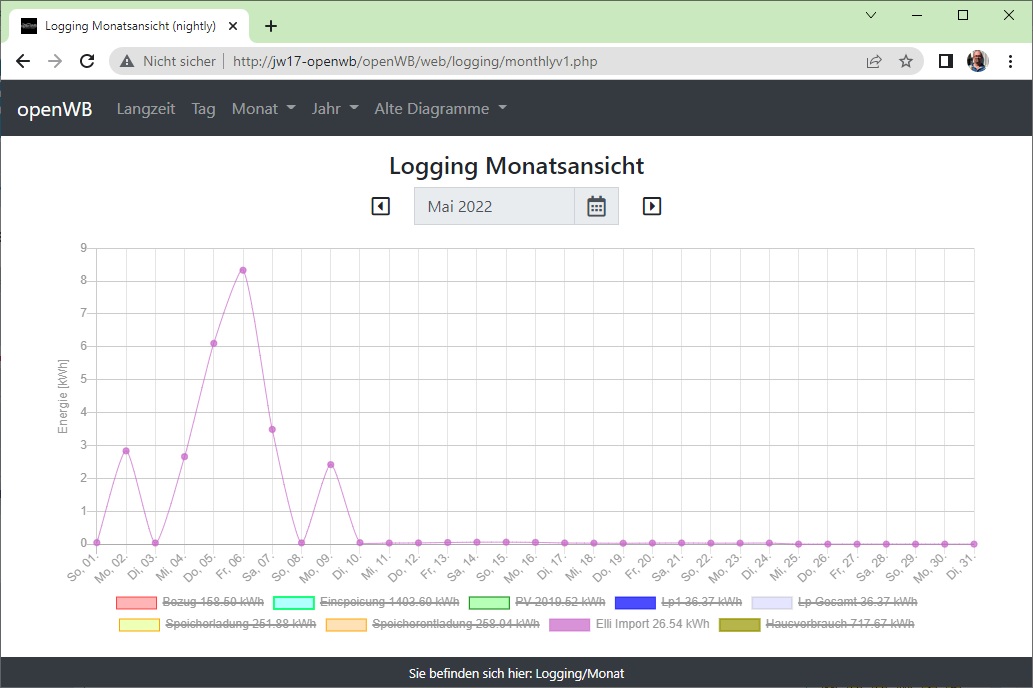
Task: Open the calendar date picker icon
Action: pyautogui.click(x=596, y=206)
